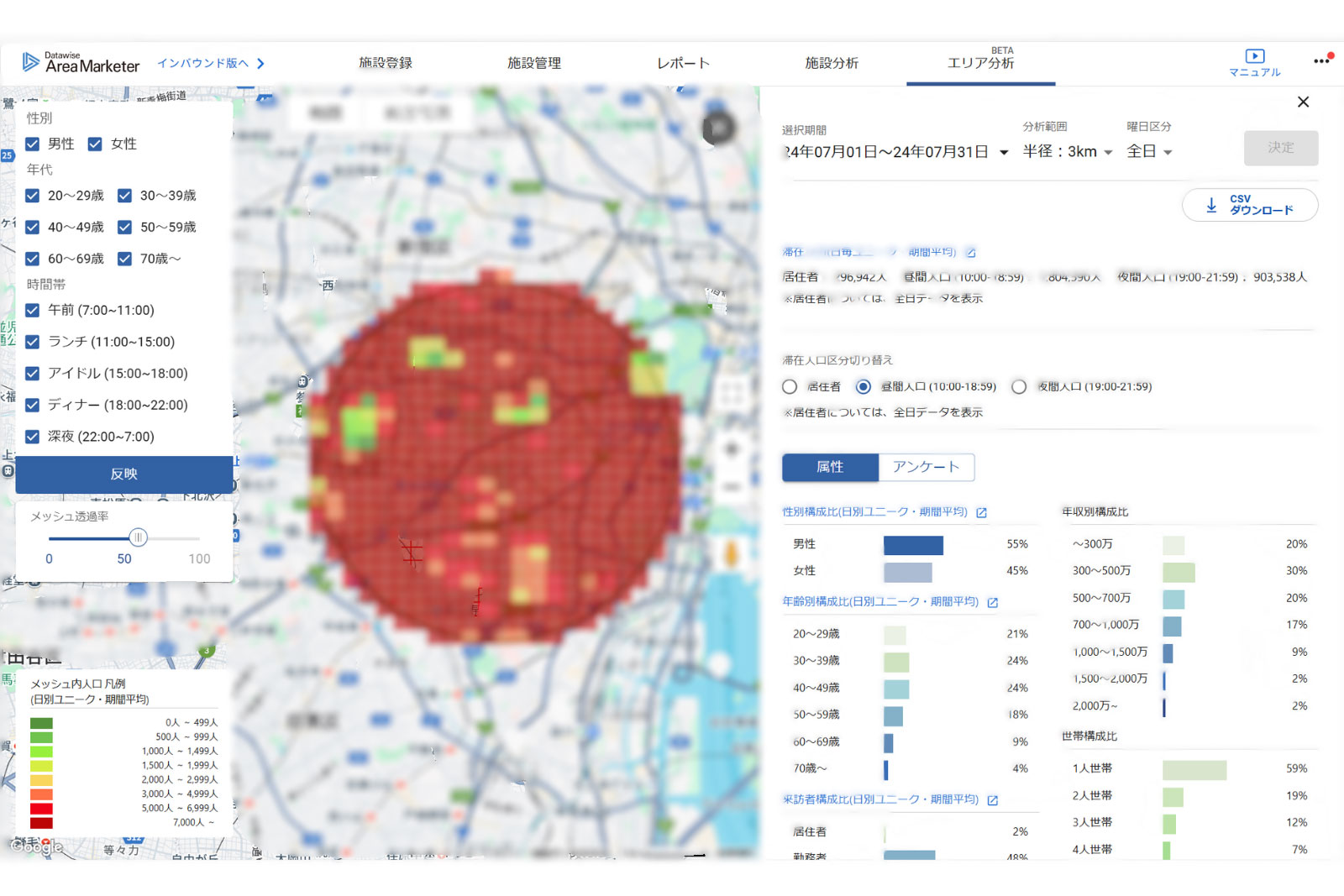The width and height of the screenshot is (1344, 896).
Task: Click the 0人～499人 green legend swatch
Action: [x=41, y=723]
